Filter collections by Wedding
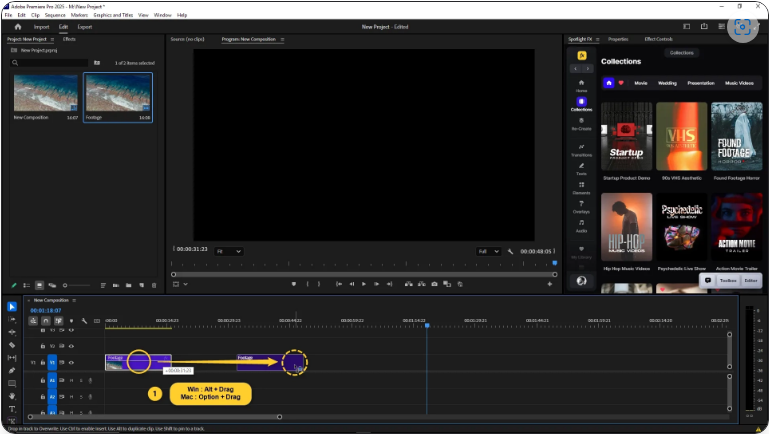The image size is (769, 434). point(667,83)
